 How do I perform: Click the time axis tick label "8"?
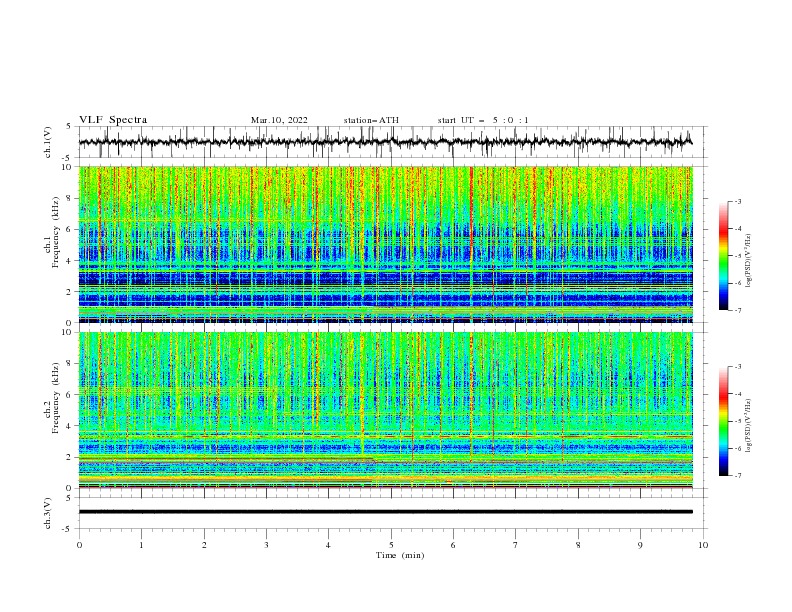point(578,545)
